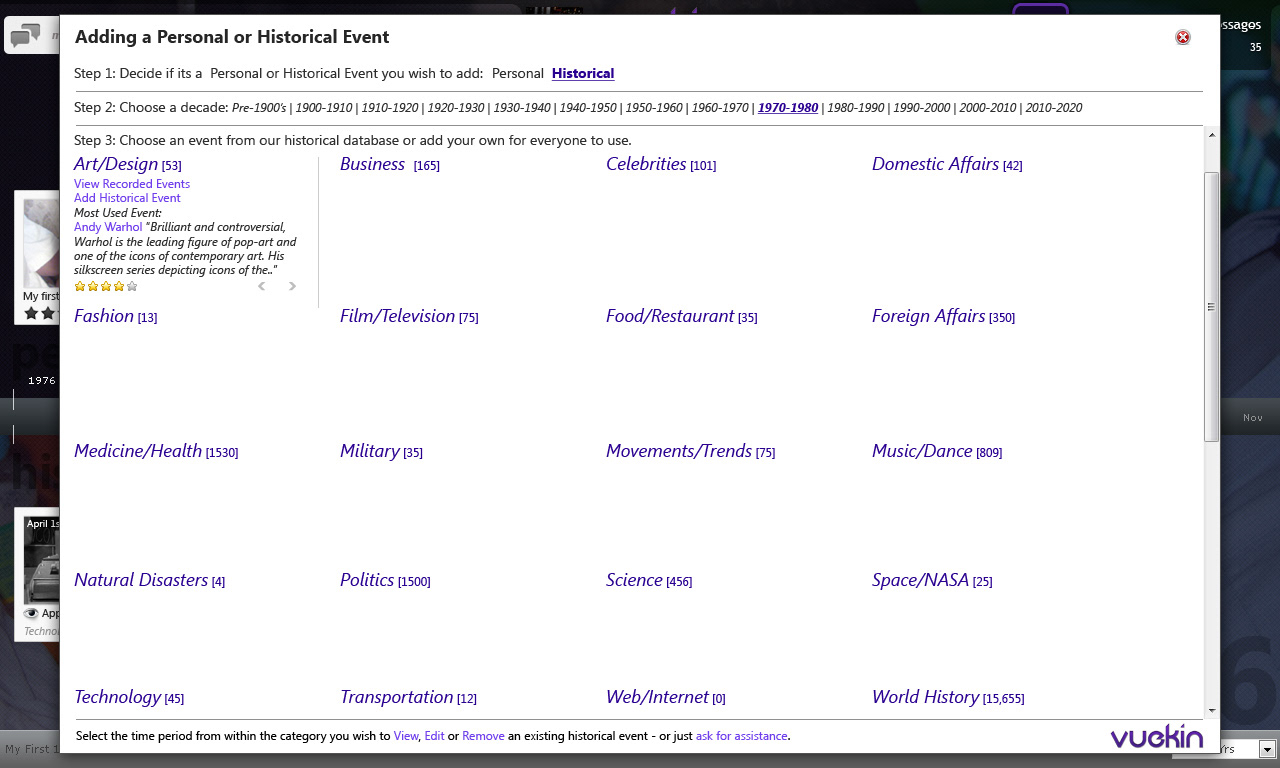Open the Celebrities category

click(x=646, y=164)
